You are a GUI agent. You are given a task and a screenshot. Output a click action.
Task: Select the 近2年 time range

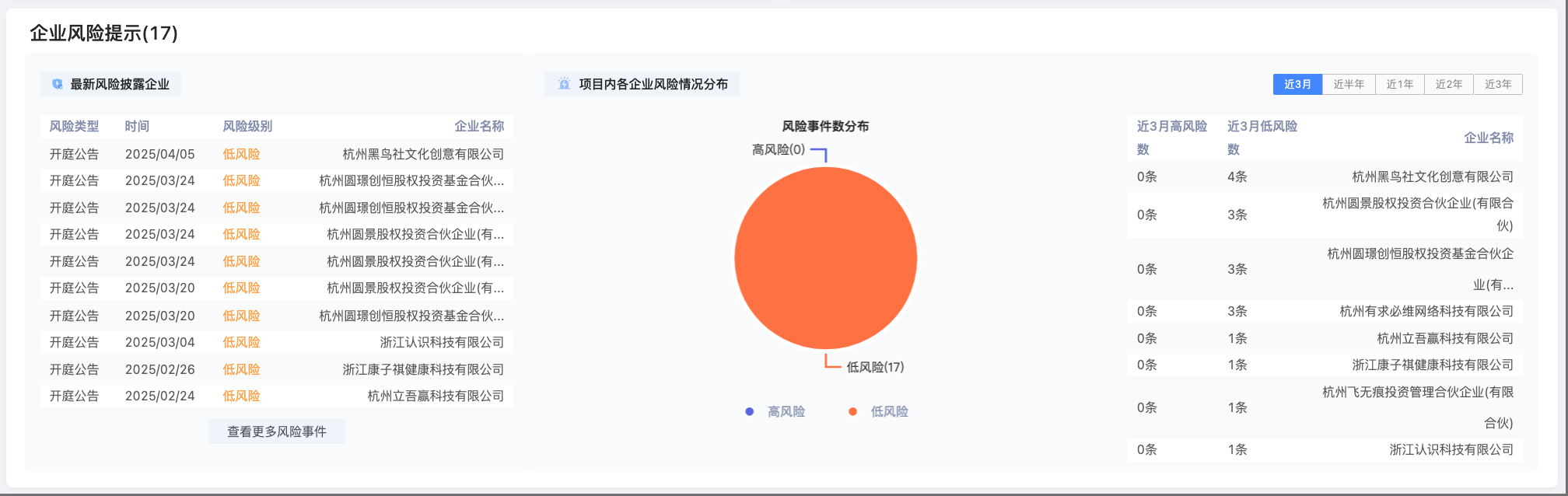(x=1448, y=84)
